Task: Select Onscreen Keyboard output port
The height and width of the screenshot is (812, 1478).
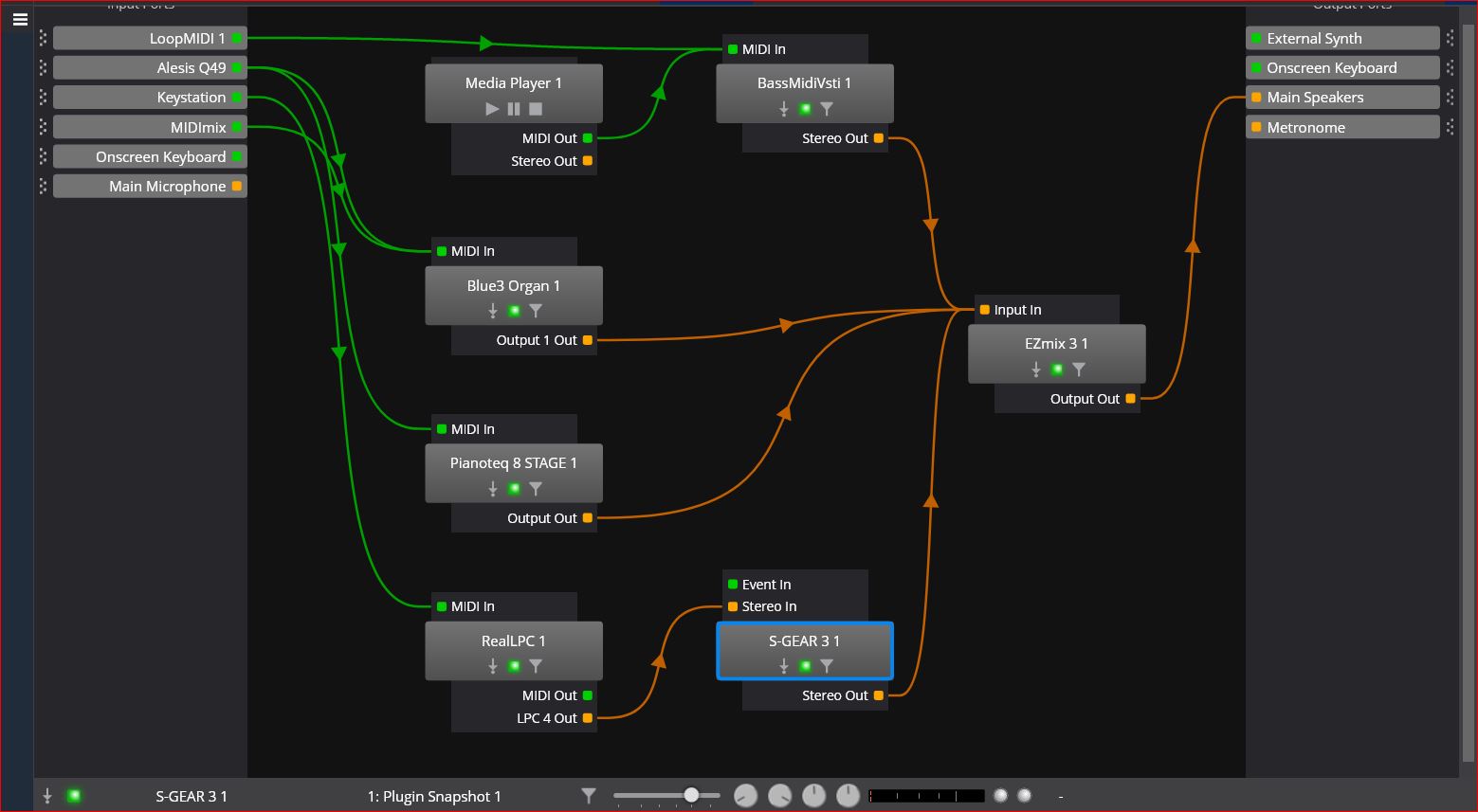Action: point(1342,67)
